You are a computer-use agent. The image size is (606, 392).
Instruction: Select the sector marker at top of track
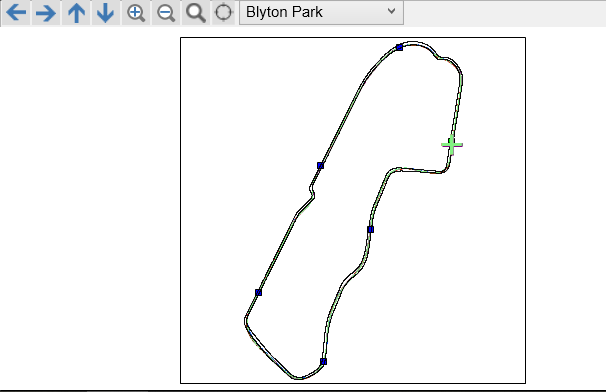point(400,48)
